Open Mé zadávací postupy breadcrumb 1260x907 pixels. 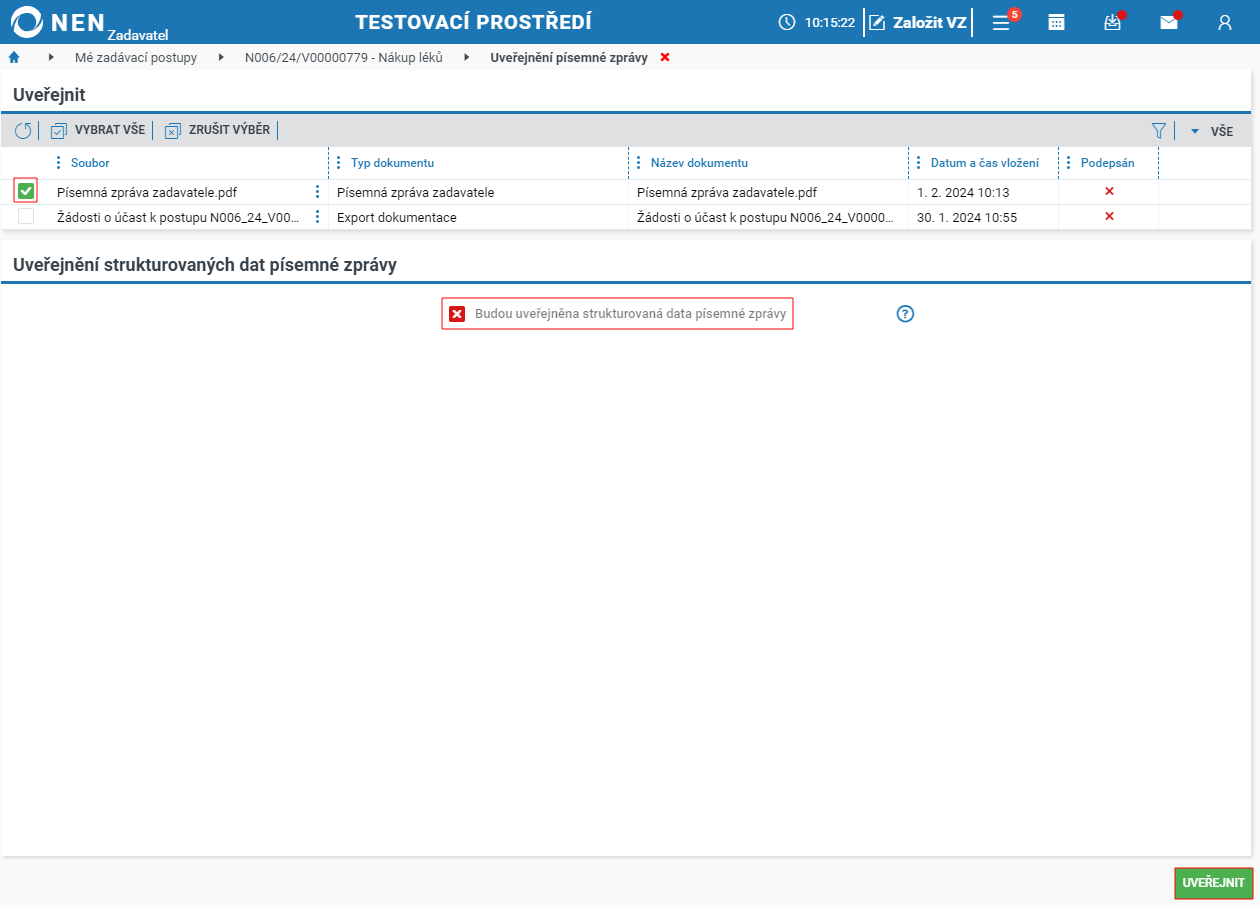pos(136,58)
